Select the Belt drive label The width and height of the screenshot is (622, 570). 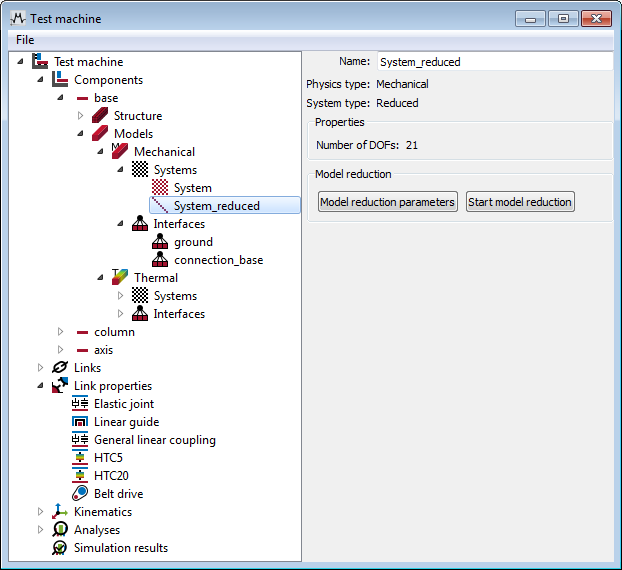point(119,493)
